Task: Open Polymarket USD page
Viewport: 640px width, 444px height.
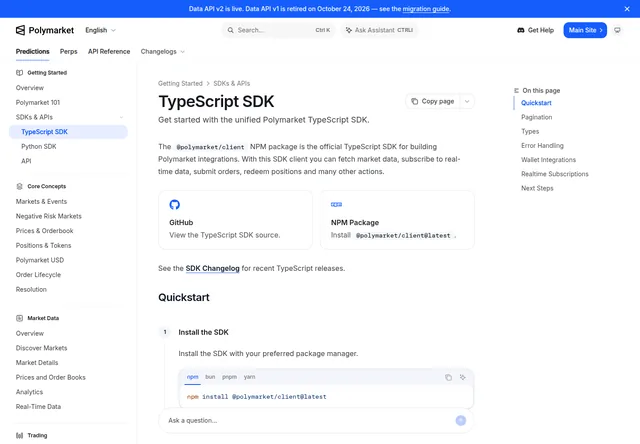Action: pyautogui.click(x=40, y=260)
